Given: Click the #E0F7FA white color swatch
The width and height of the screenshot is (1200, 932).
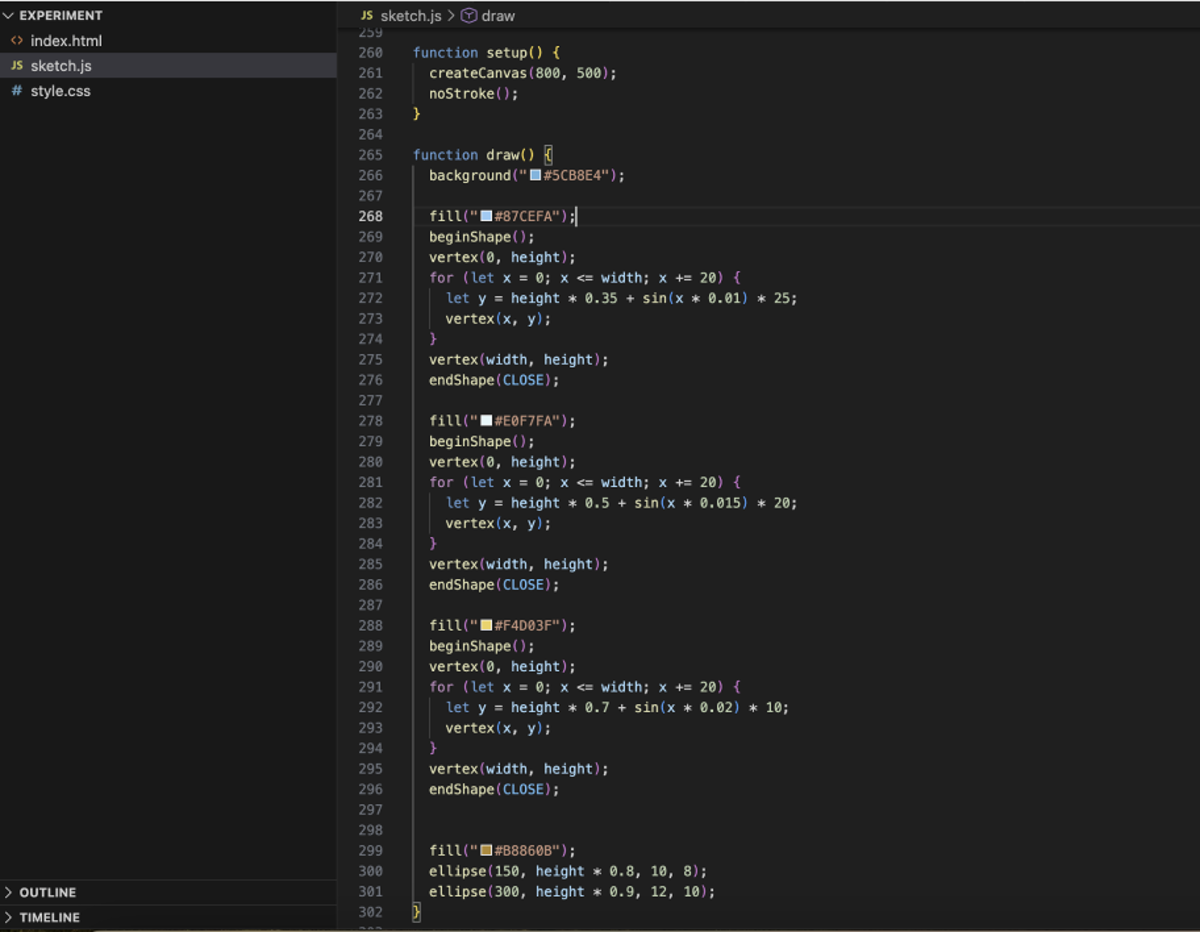Looking at the screenshot, I should [x=486, y=421].
